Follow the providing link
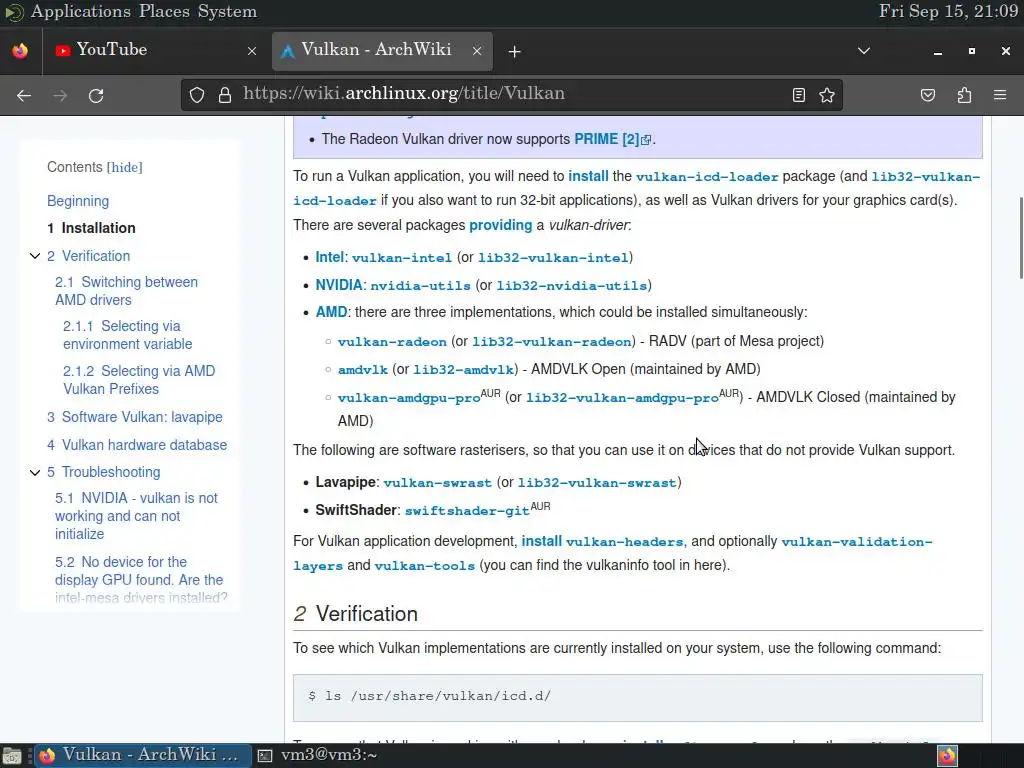Image resolution: width=1024 pixels, height=768 pixels. [x=500, y=225]
